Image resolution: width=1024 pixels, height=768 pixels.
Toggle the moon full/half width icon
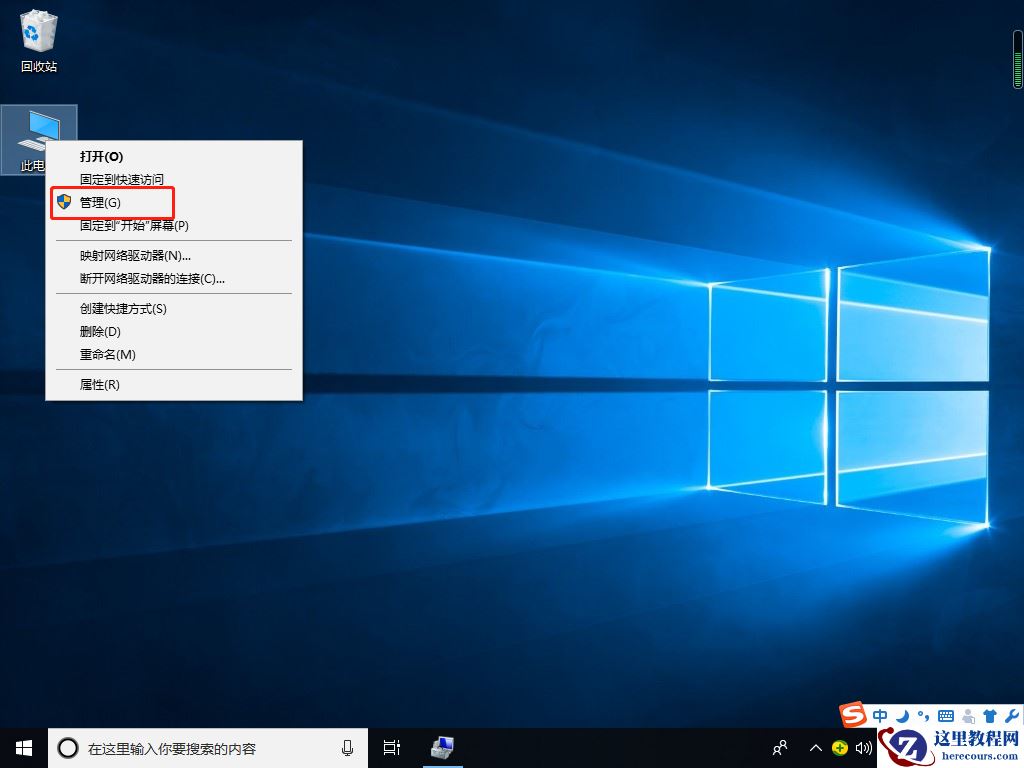[x=902, y=715]
